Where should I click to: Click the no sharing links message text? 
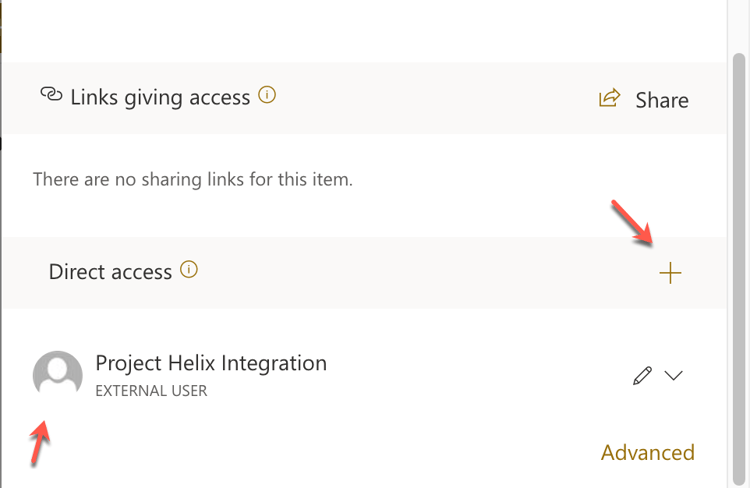click(x=193, y=180)
